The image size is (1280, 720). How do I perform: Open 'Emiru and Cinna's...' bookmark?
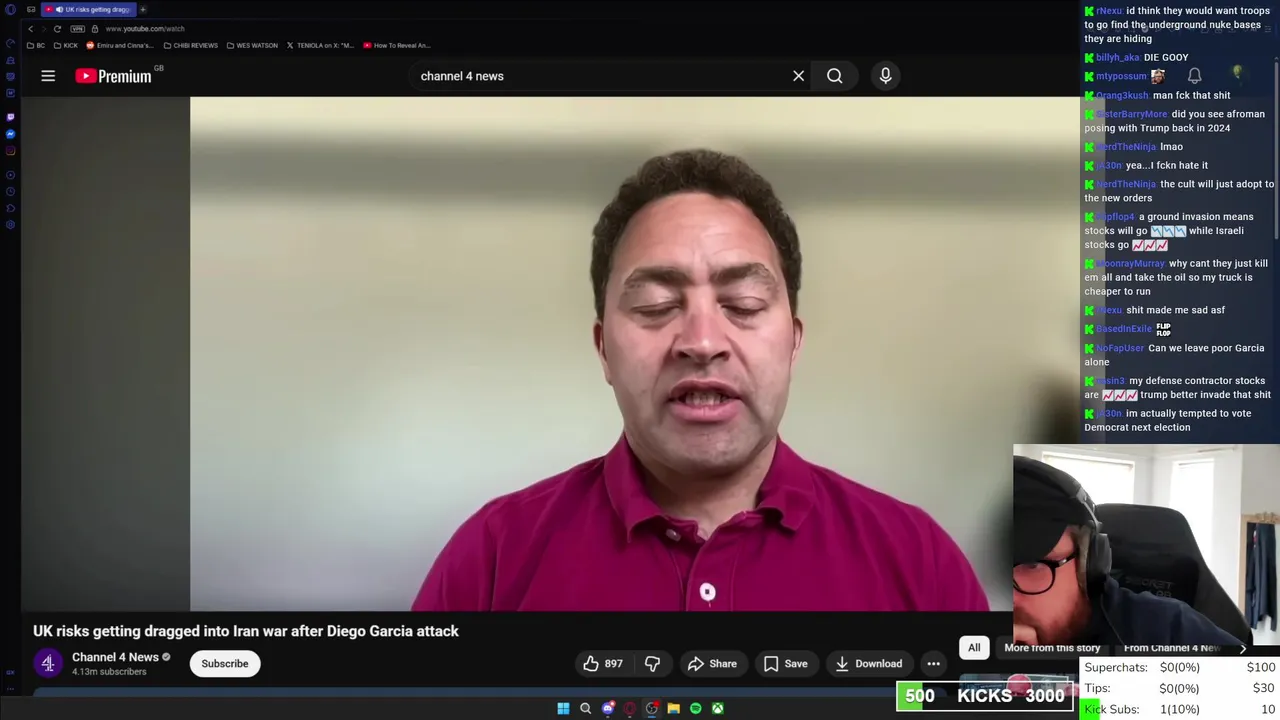click(x=120, y=45)
